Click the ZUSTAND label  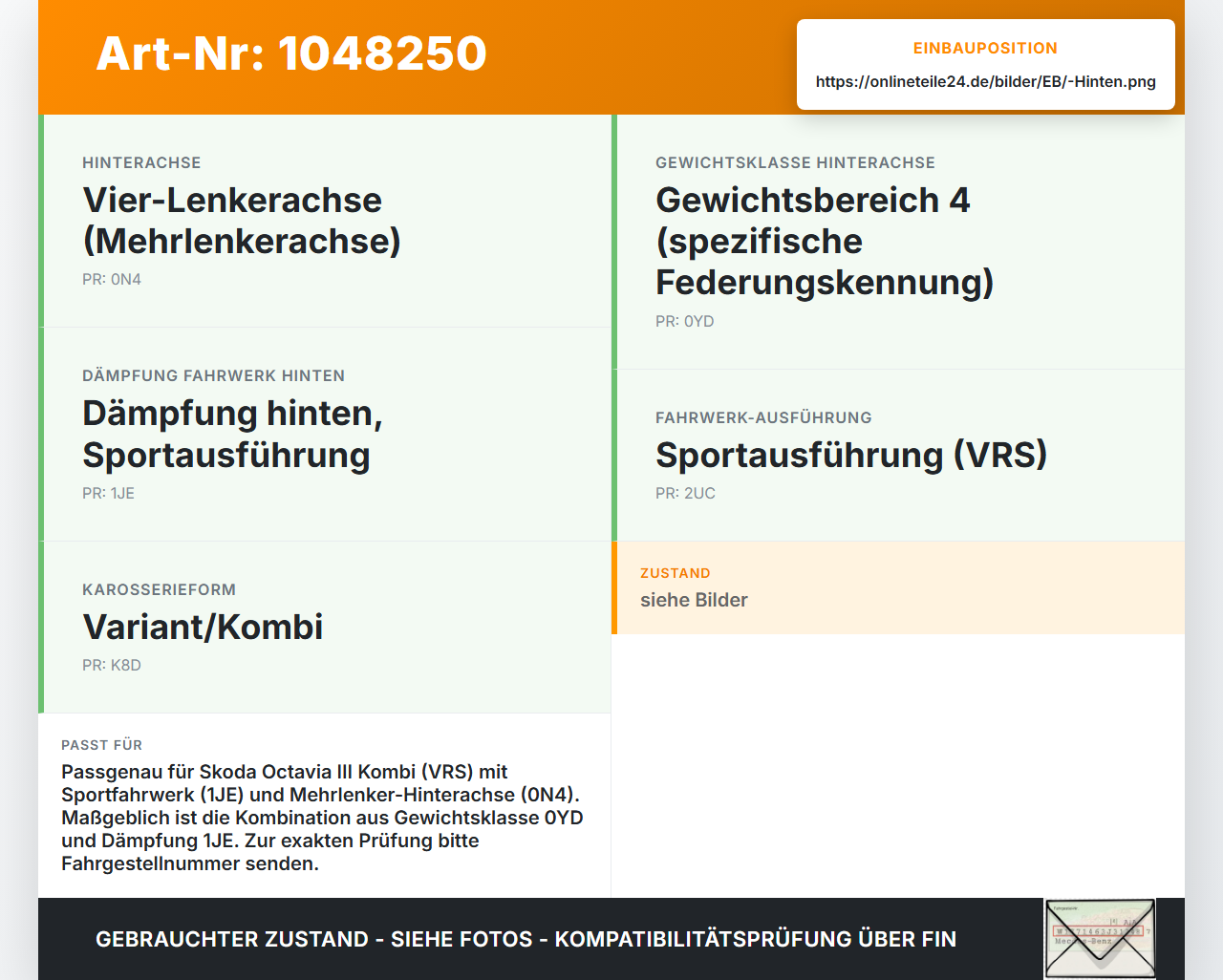click(675, 573)
